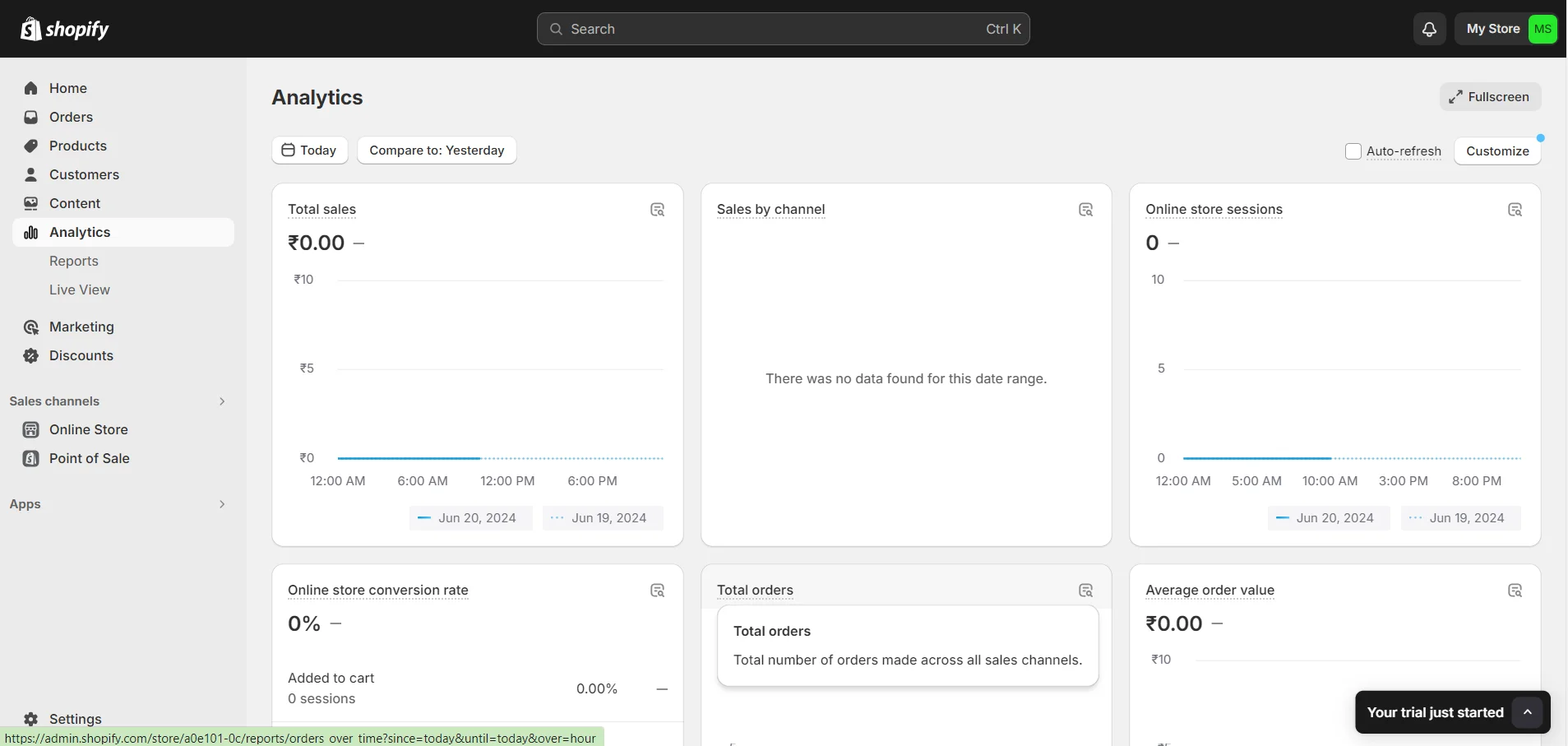Collapse the trial started notification
The height and width of the screenshot is (746, 1568).
coord(1528,712)
